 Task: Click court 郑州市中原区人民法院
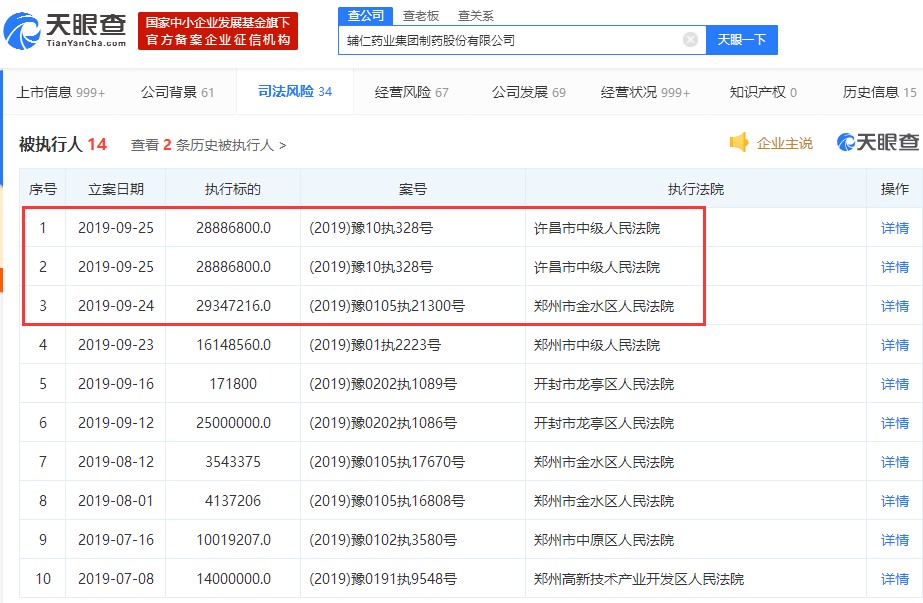coord(604,540)
